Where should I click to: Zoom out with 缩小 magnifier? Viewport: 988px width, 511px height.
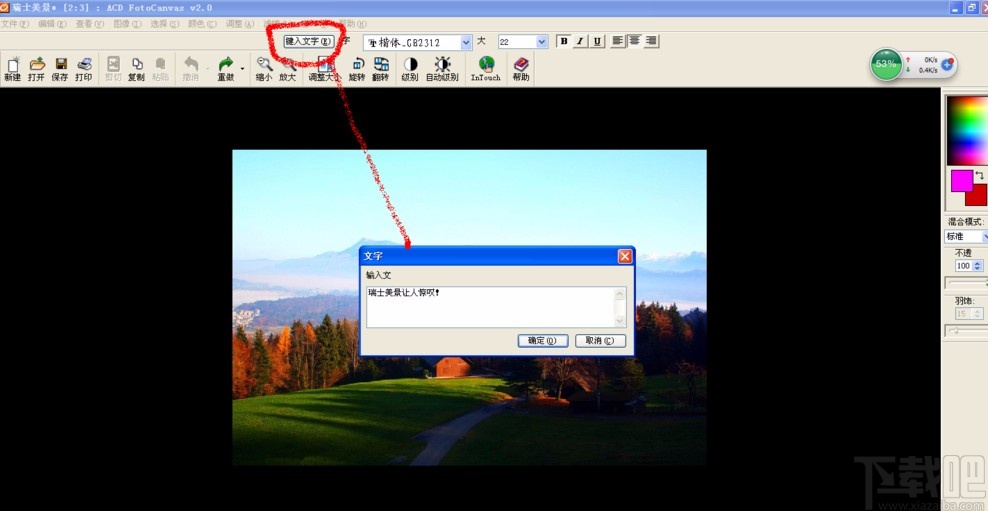pos(264,69)
